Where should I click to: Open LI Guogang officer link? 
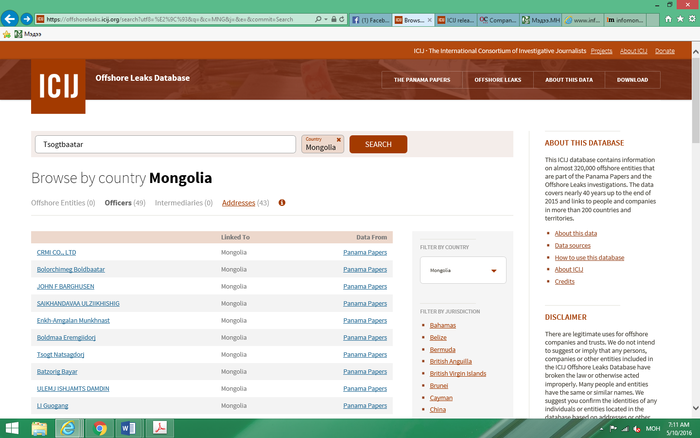(52, 405)
